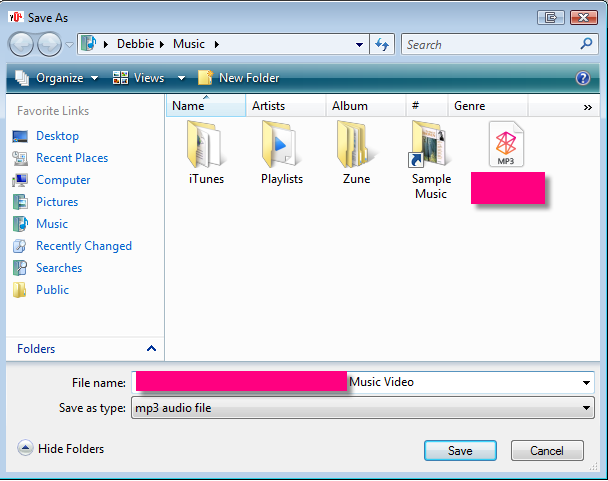Open the Save as type dropdown
This screenshot has height=481, width=608.
click(x=586, y=408)
